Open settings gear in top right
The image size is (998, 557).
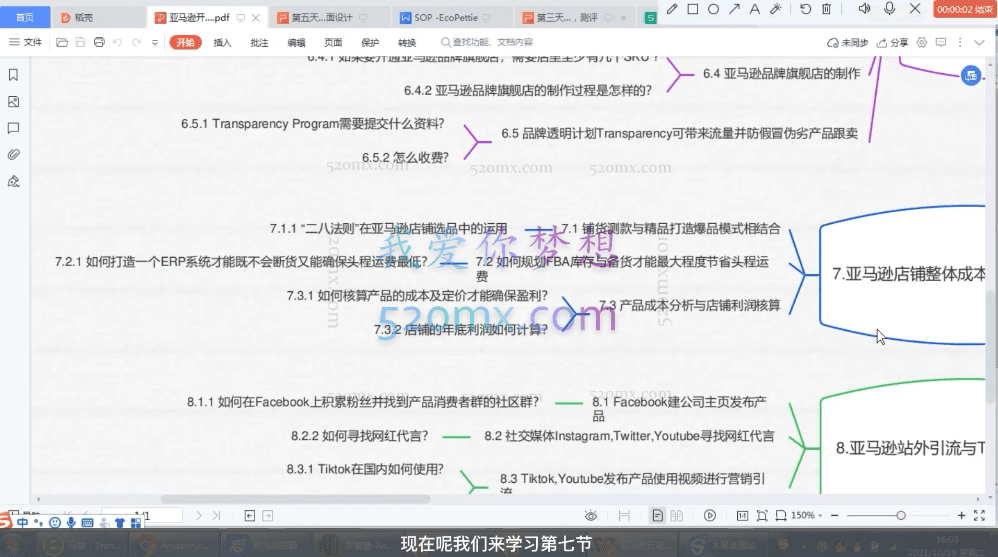coord(922,42)
